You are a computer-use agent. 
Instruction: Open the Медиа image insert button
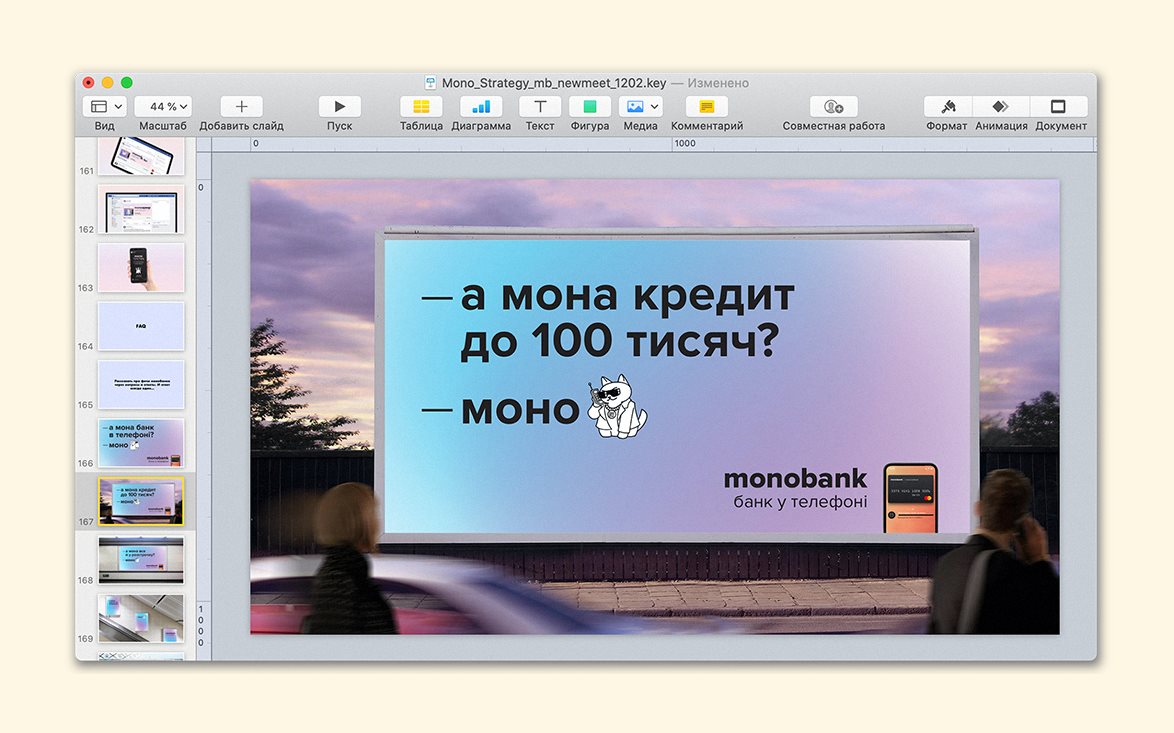[635, 106]
